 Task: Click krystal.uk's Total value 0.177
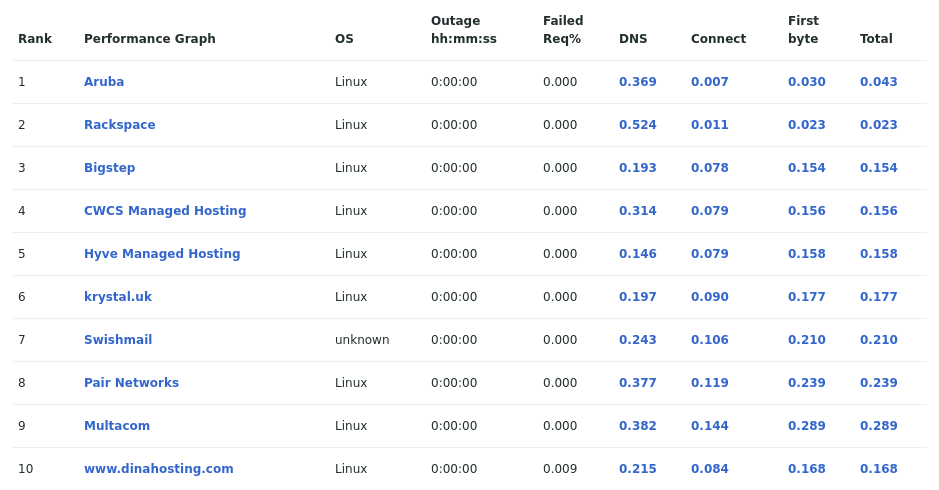coord(879,297)
